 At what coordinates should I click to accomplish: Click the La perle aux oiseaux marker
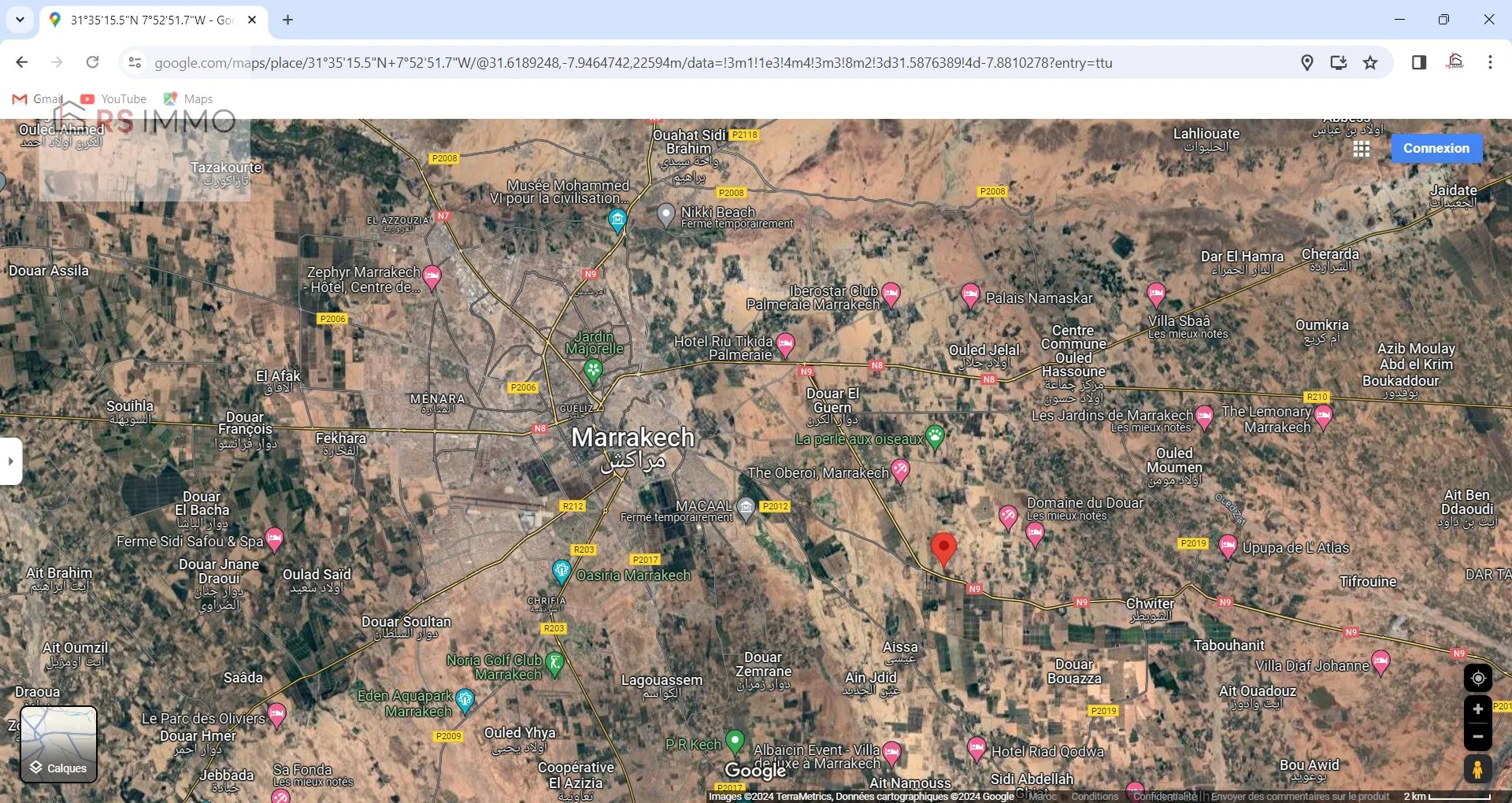pos(935,437)
